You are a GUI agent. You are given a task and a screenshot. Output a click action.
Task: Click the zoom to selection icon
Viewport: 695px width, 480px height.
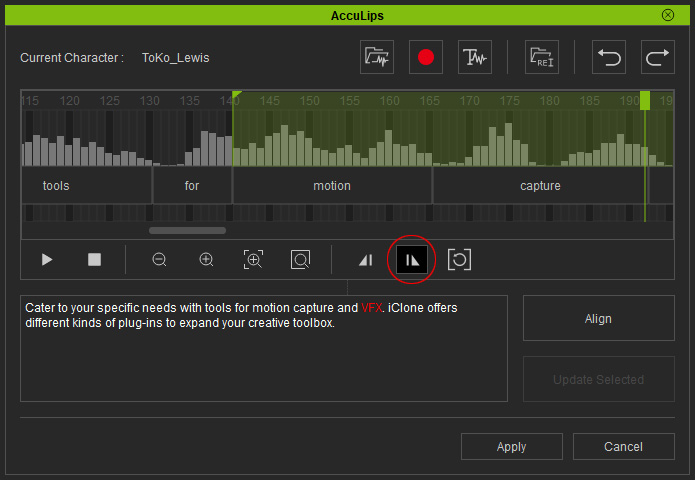tap(253, 260)
